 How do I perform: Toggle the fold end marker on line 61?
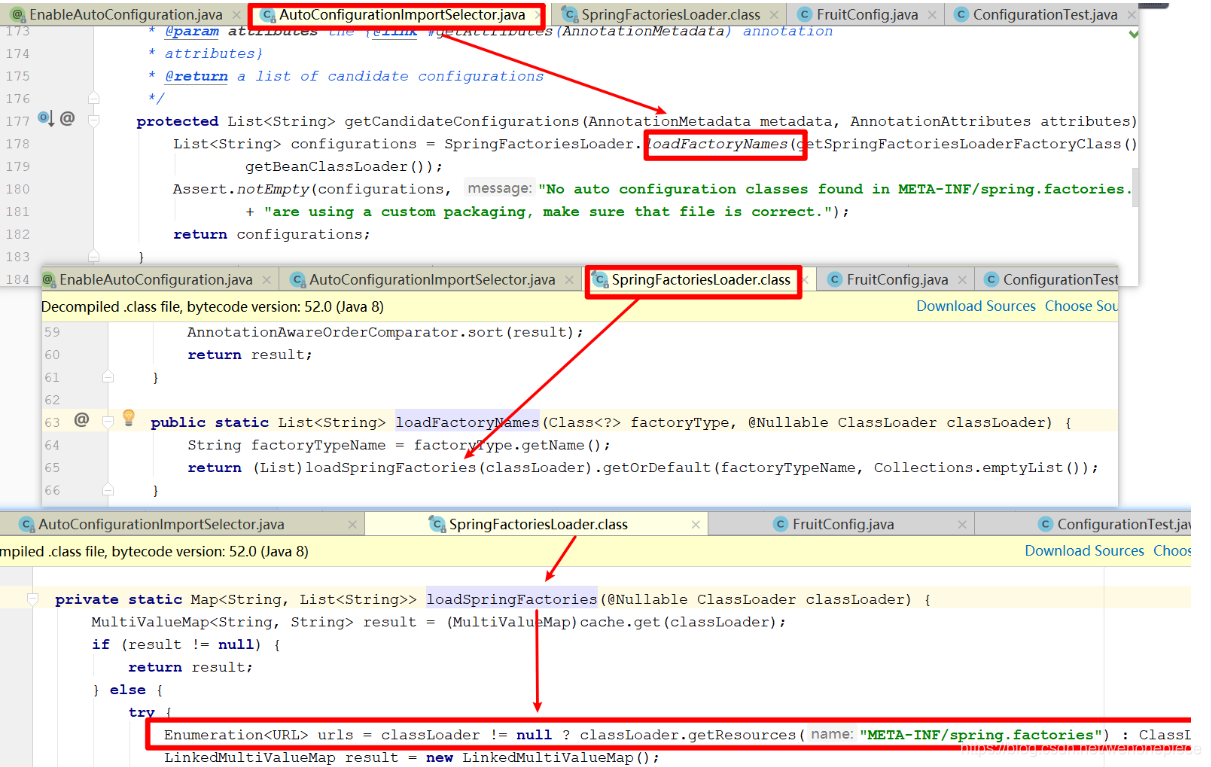tap(109, 377)
